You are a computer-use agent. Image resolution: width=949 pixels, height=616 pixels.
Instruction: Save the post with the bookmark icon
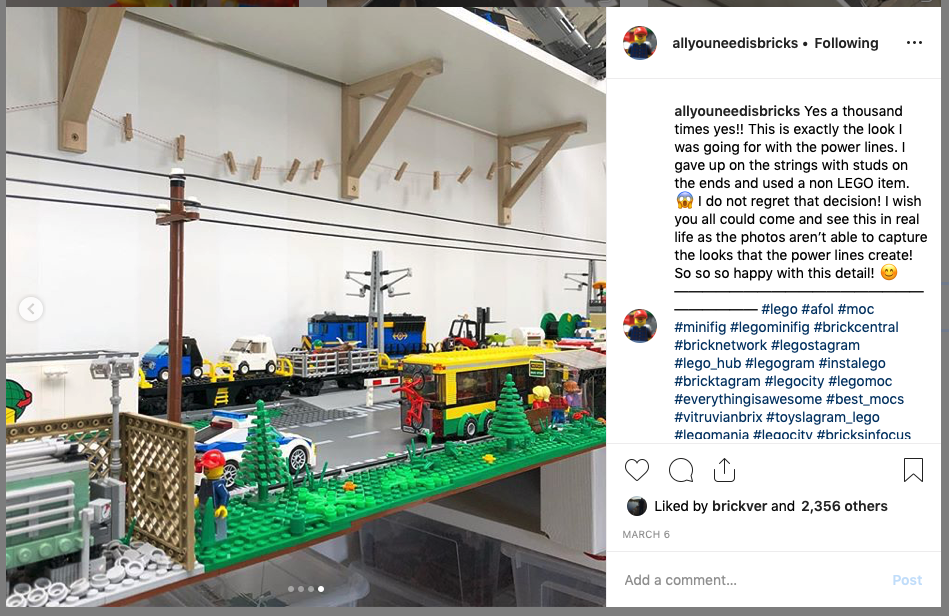[913, 470]
